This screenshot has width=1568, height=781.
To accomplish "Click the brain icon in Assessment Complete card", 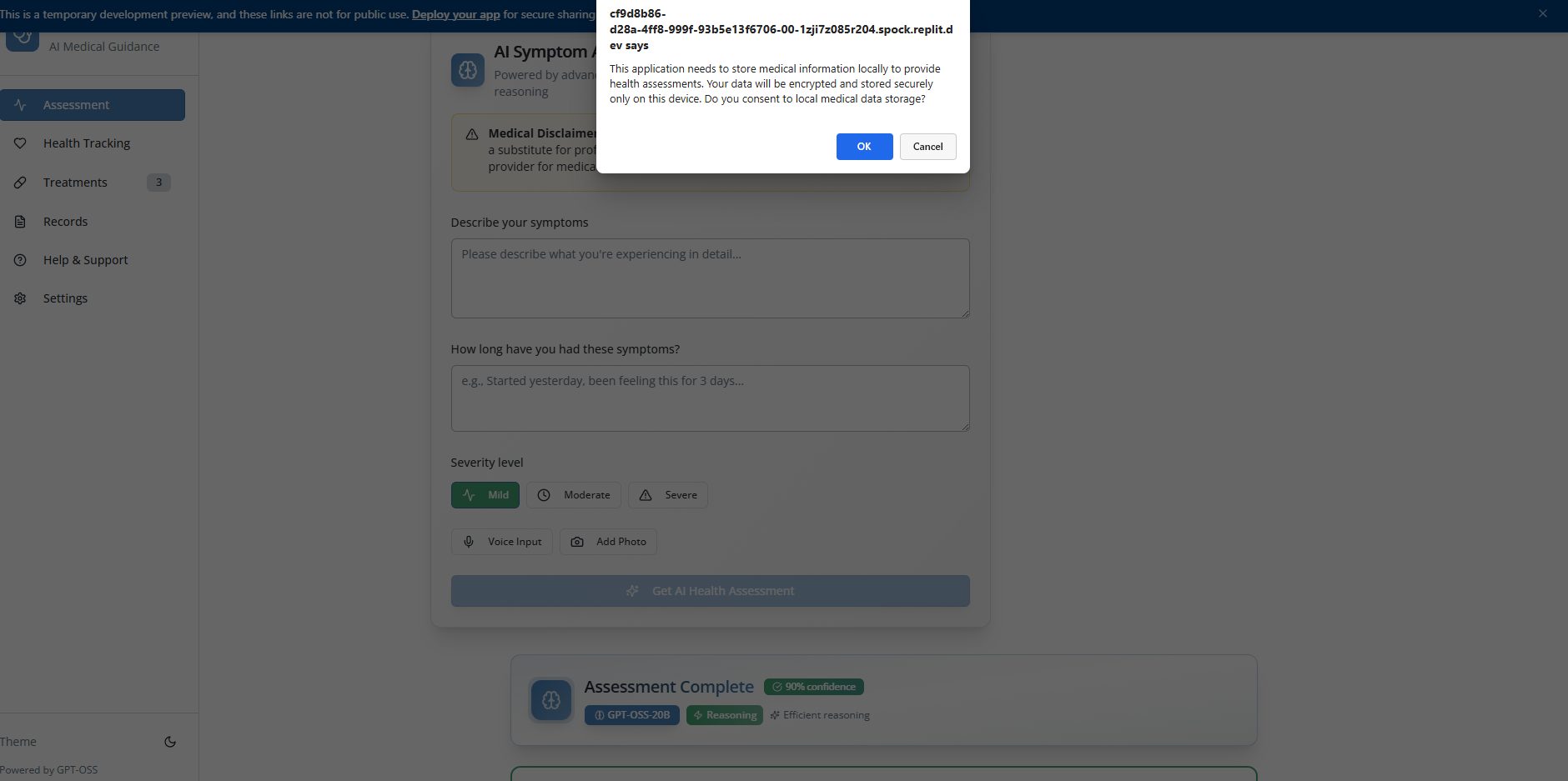I will [551, 700].
